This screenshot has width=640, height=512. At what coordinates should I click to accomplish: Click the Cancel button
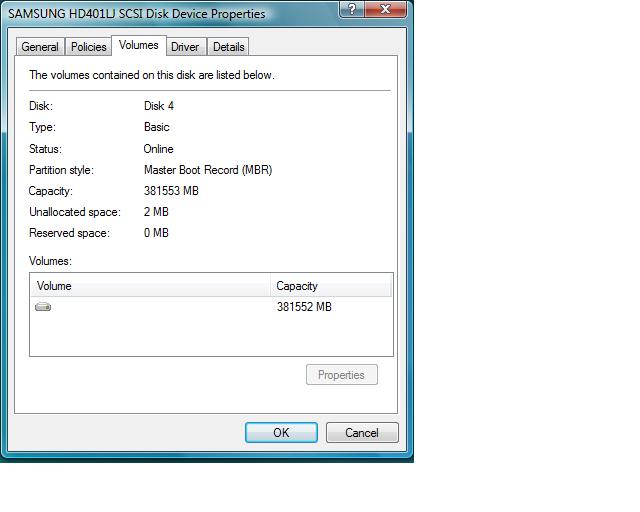coord(362,432)
